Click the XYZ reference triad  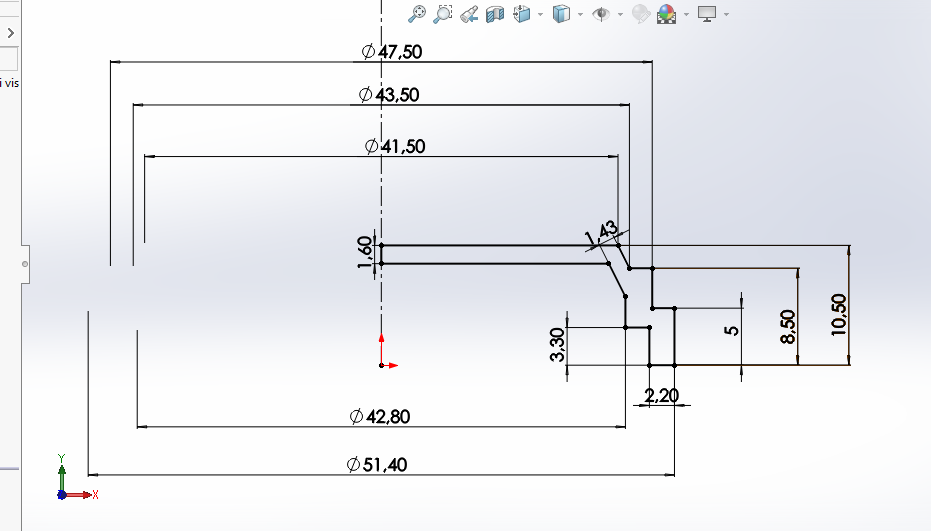pyautogui.click(x=76, y=478)
